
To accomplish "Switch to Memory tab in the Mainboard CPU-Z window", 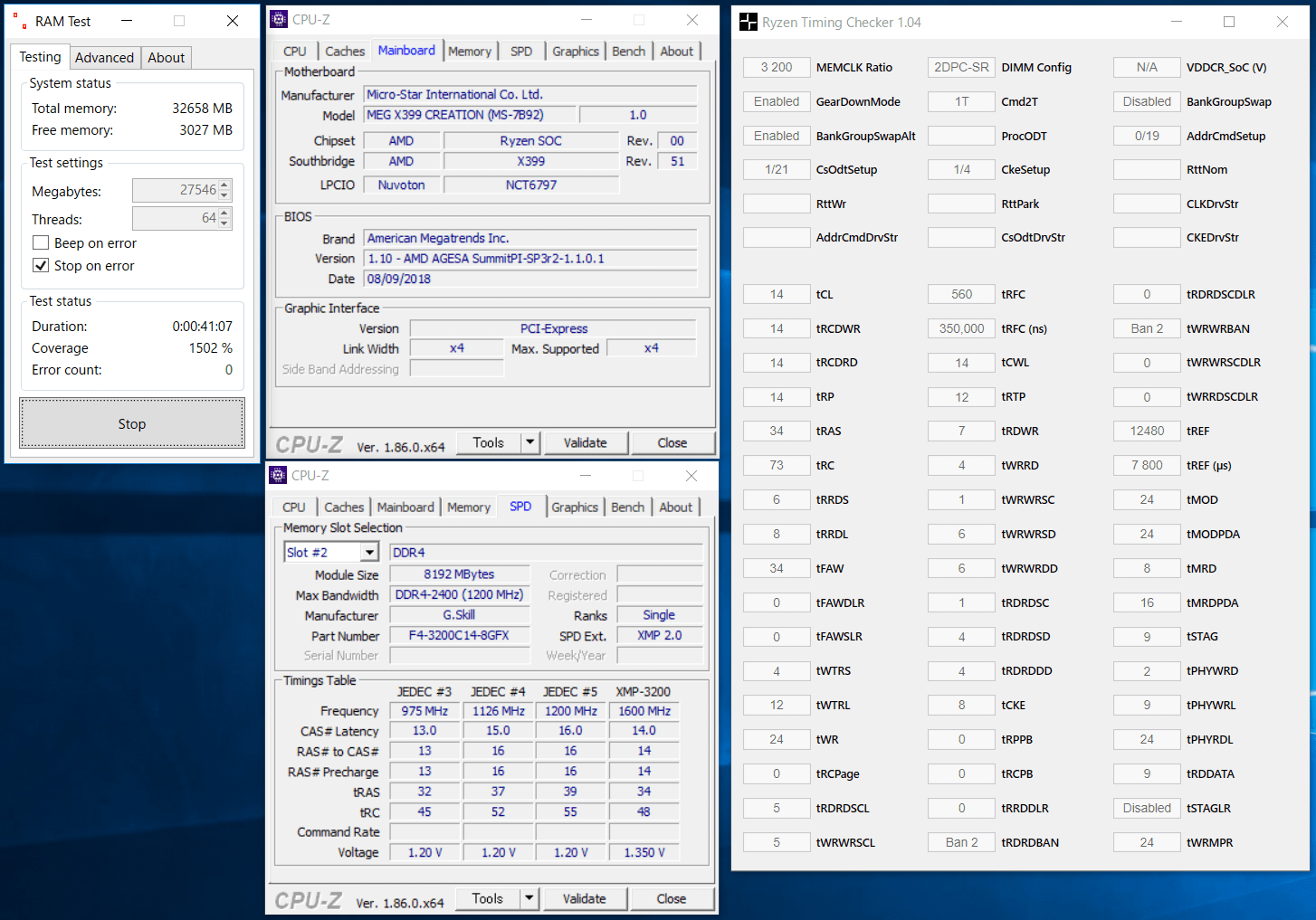I will [470, 52].
